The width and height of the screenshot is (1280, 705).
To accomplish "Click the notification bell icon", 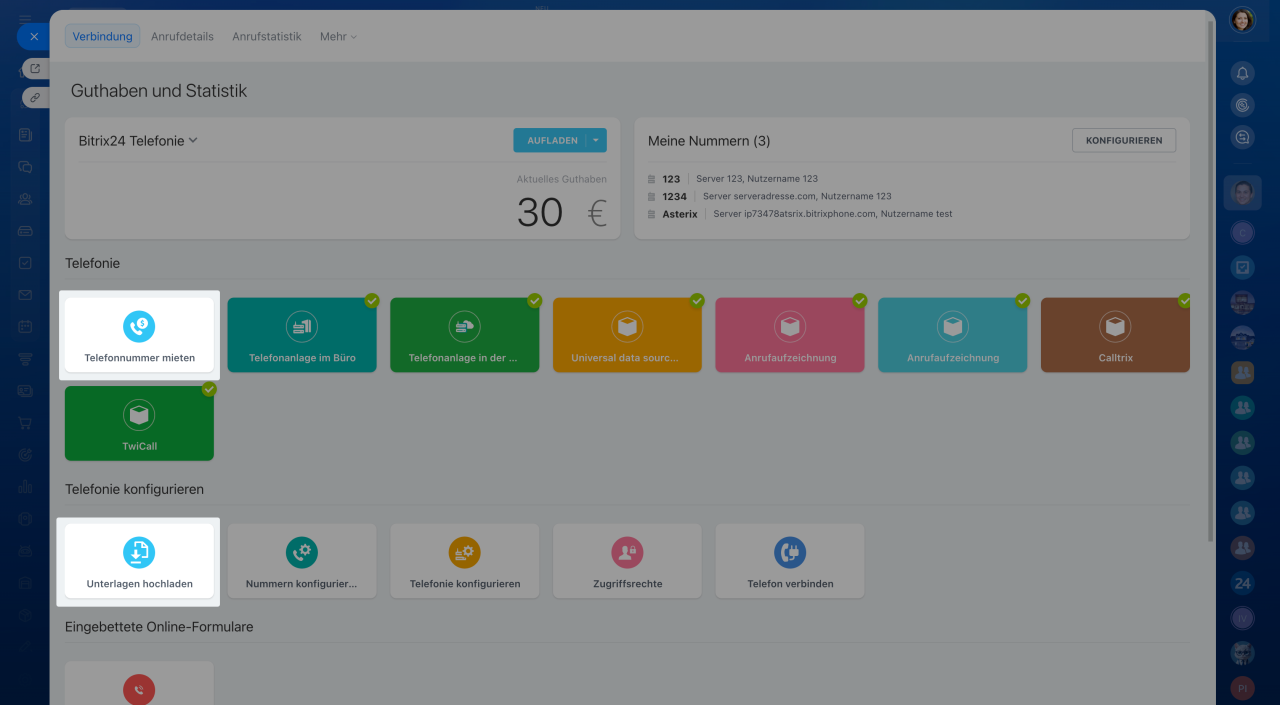I will [1242, 73].
